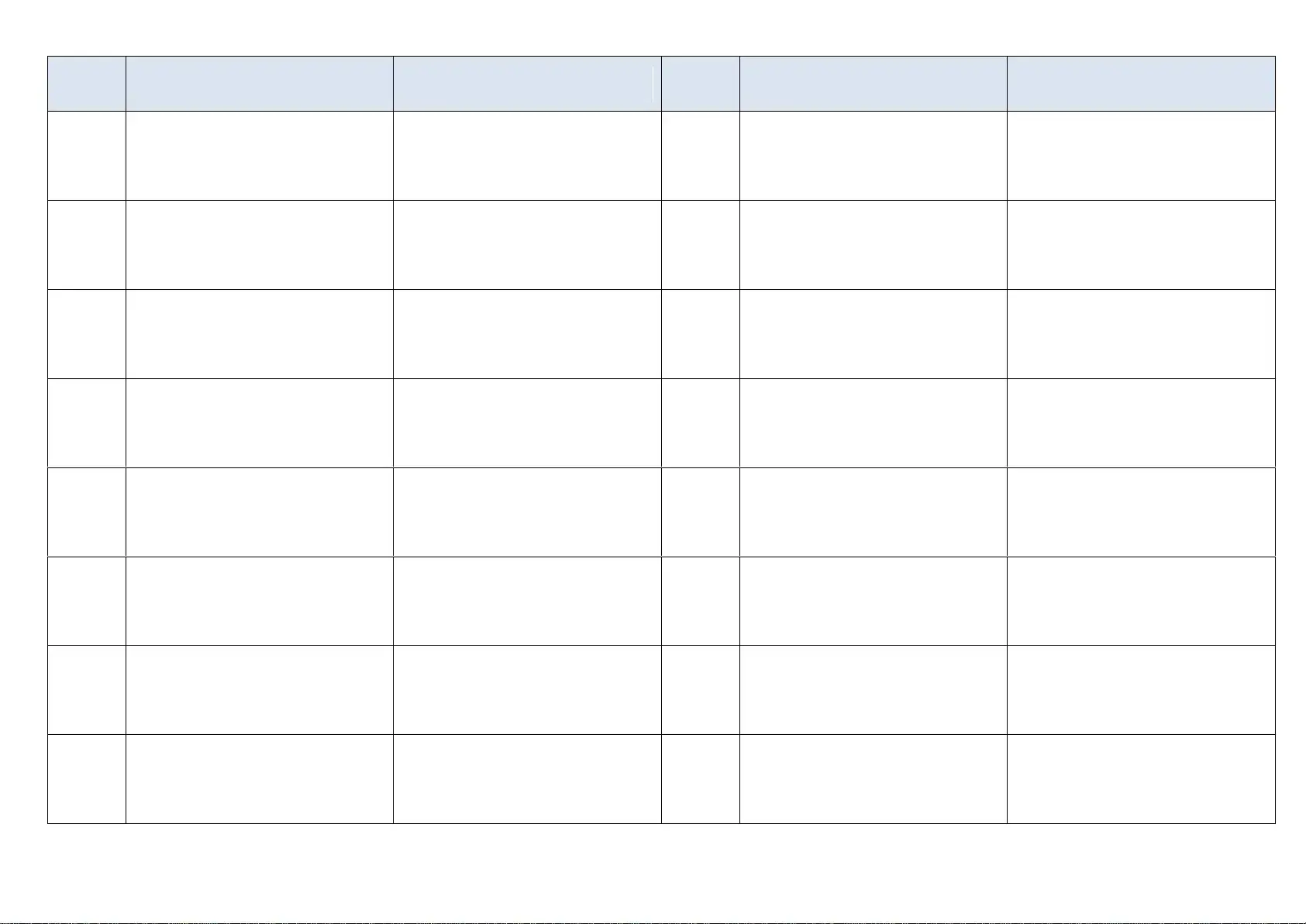1306x924 pixels.
Task: Select second body row, third column cell
Action: [527, 245]
